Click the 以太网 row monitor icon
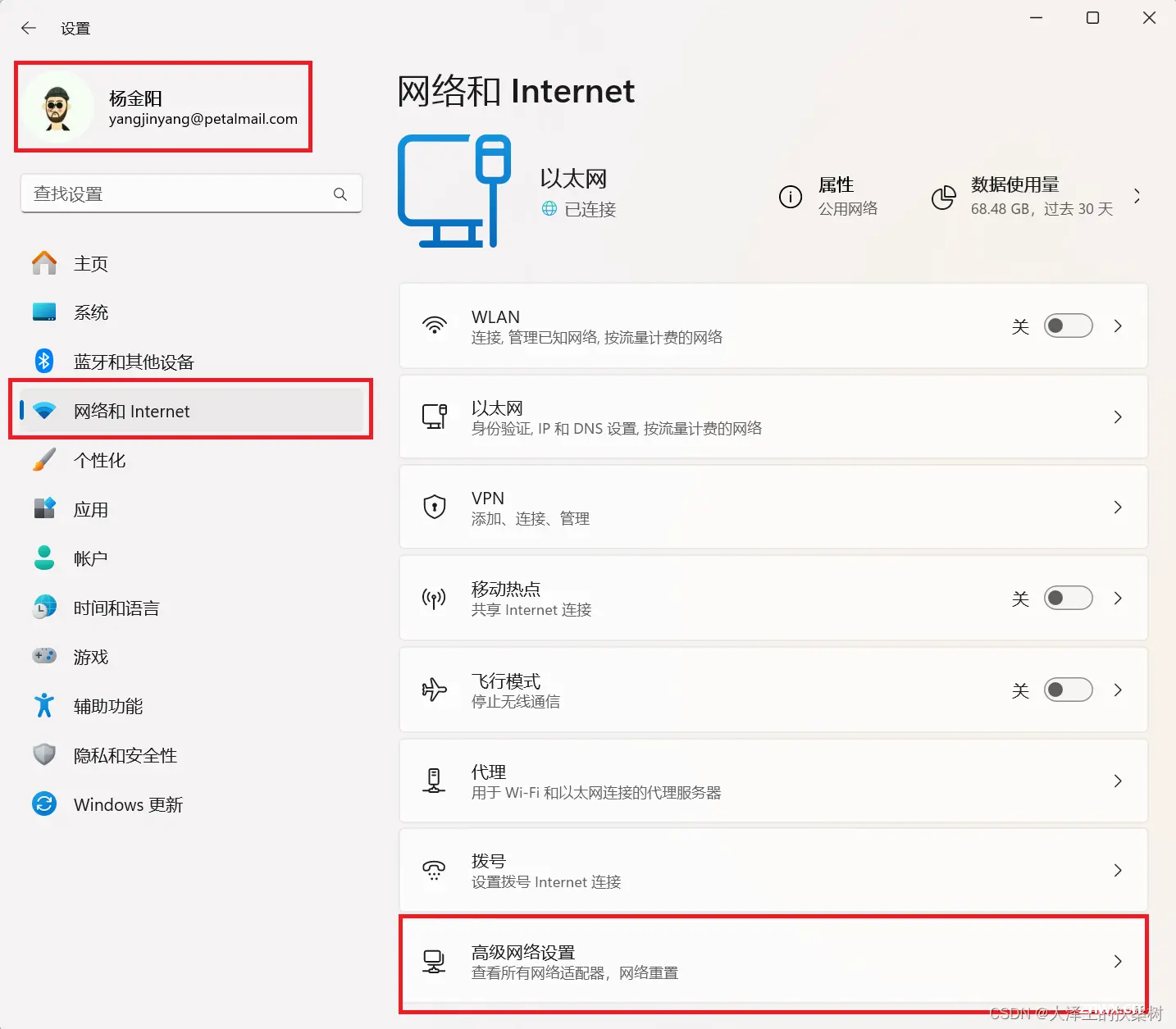Screen dimensions: 1176x1029 click(435, 417)
